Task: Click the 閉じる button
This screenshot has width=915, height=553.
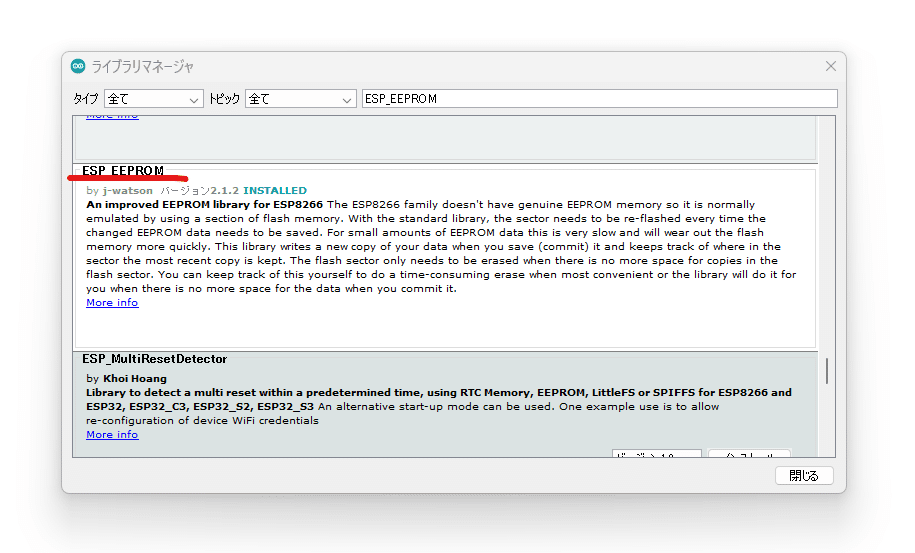Action: point(804,475)
